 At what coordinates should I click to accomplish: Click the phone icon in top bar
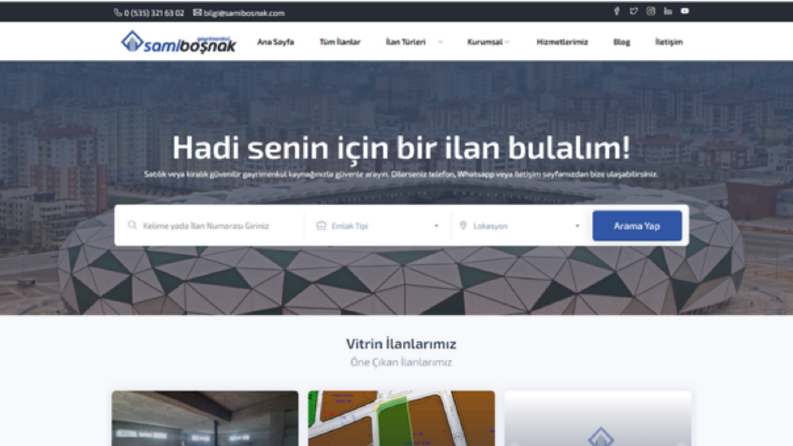(x=118, y=13)
